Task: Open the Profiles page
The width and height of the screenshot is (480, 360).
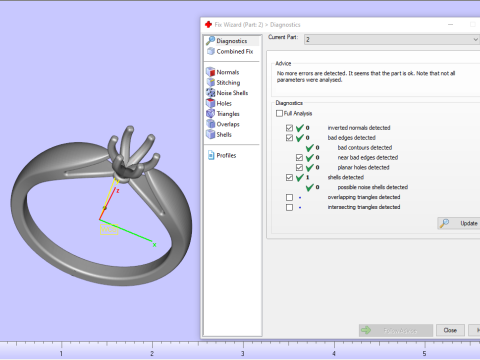Action: (226, 155)
